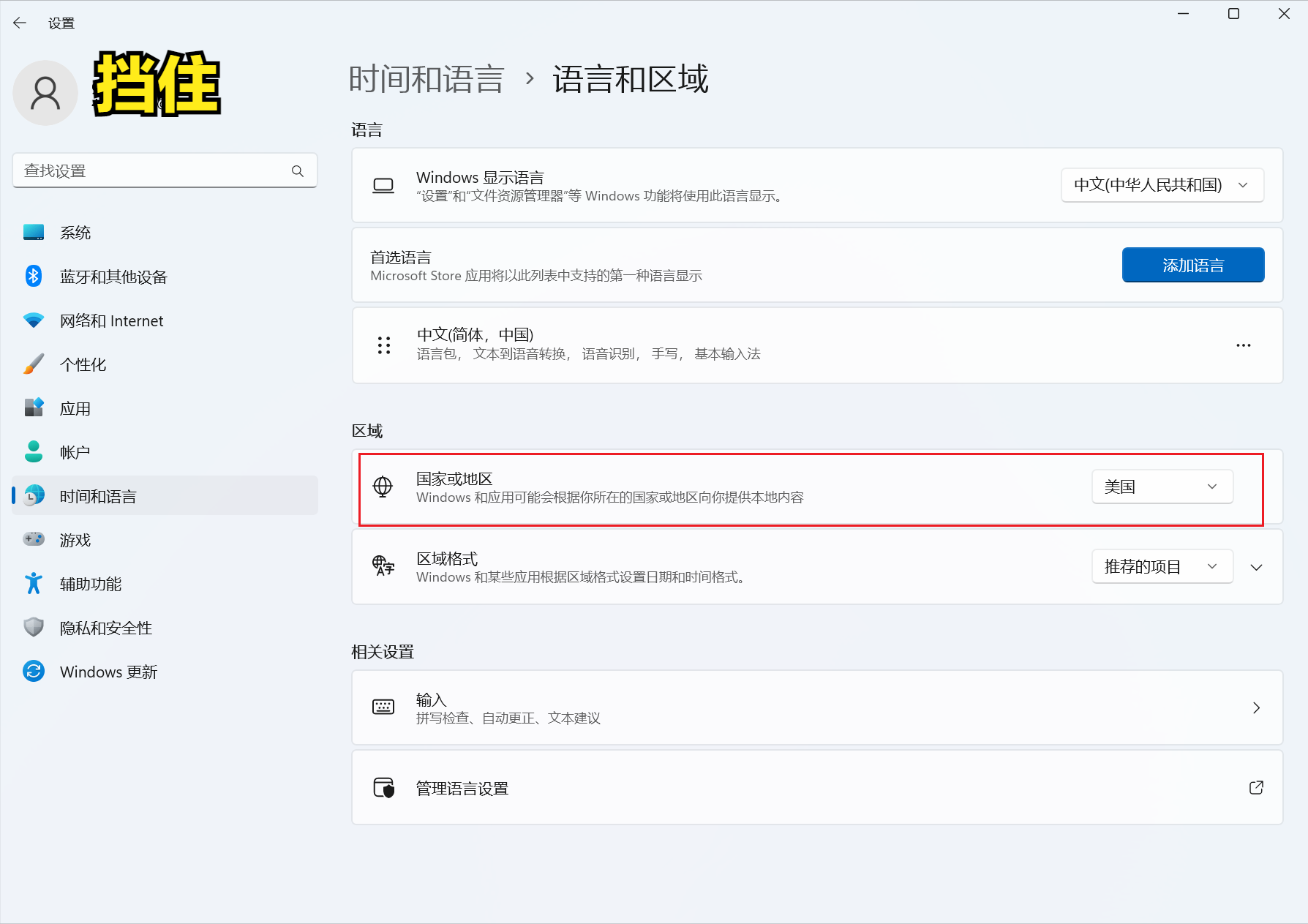The image size is (1308, 924).
Task: Open 游戏 settings icon
Action: pyautogui.click(x=34, y=539)
